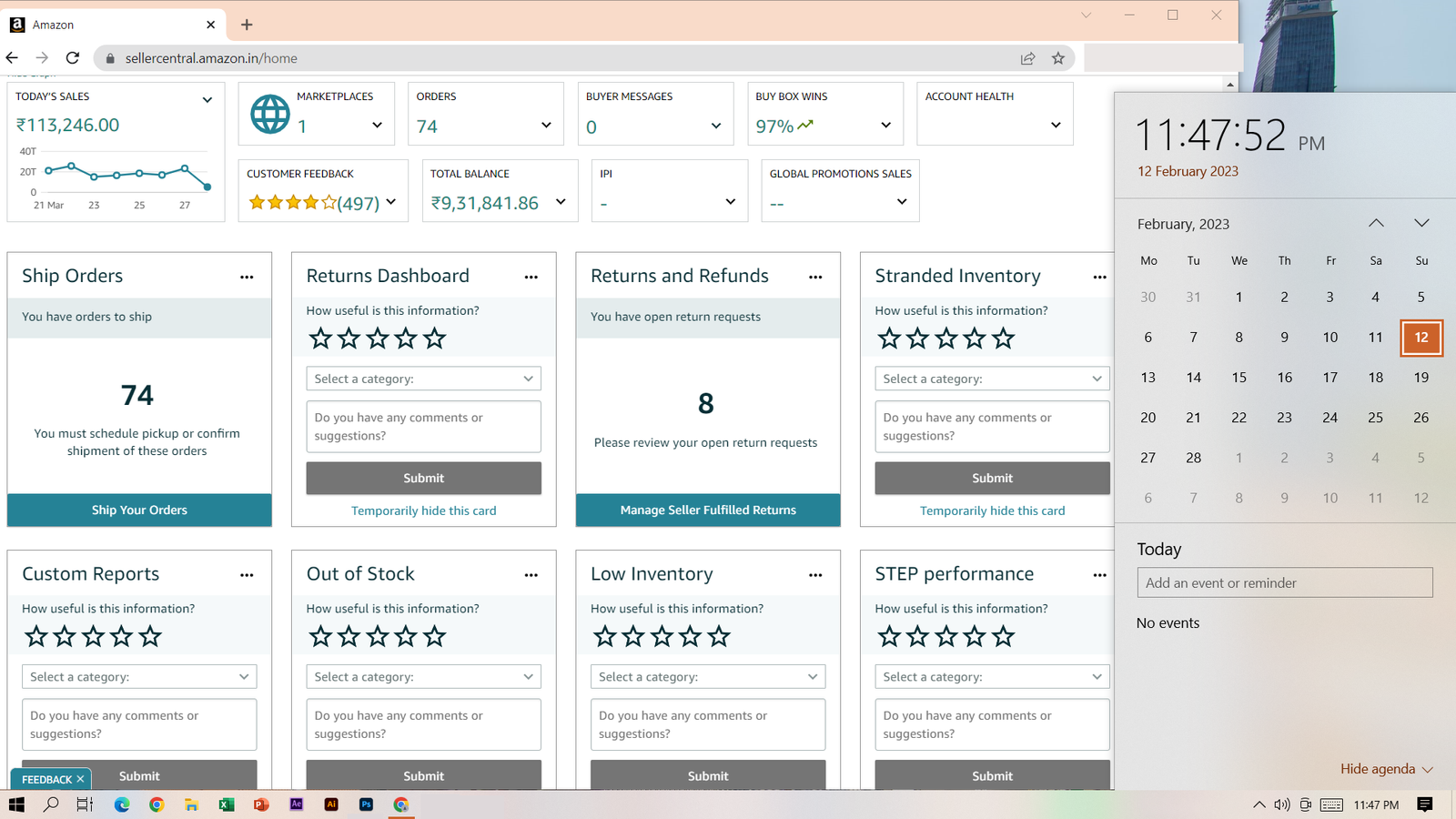Rate Custom Reports one star
The image size is (1456, 819).
(x=36, y=637)
